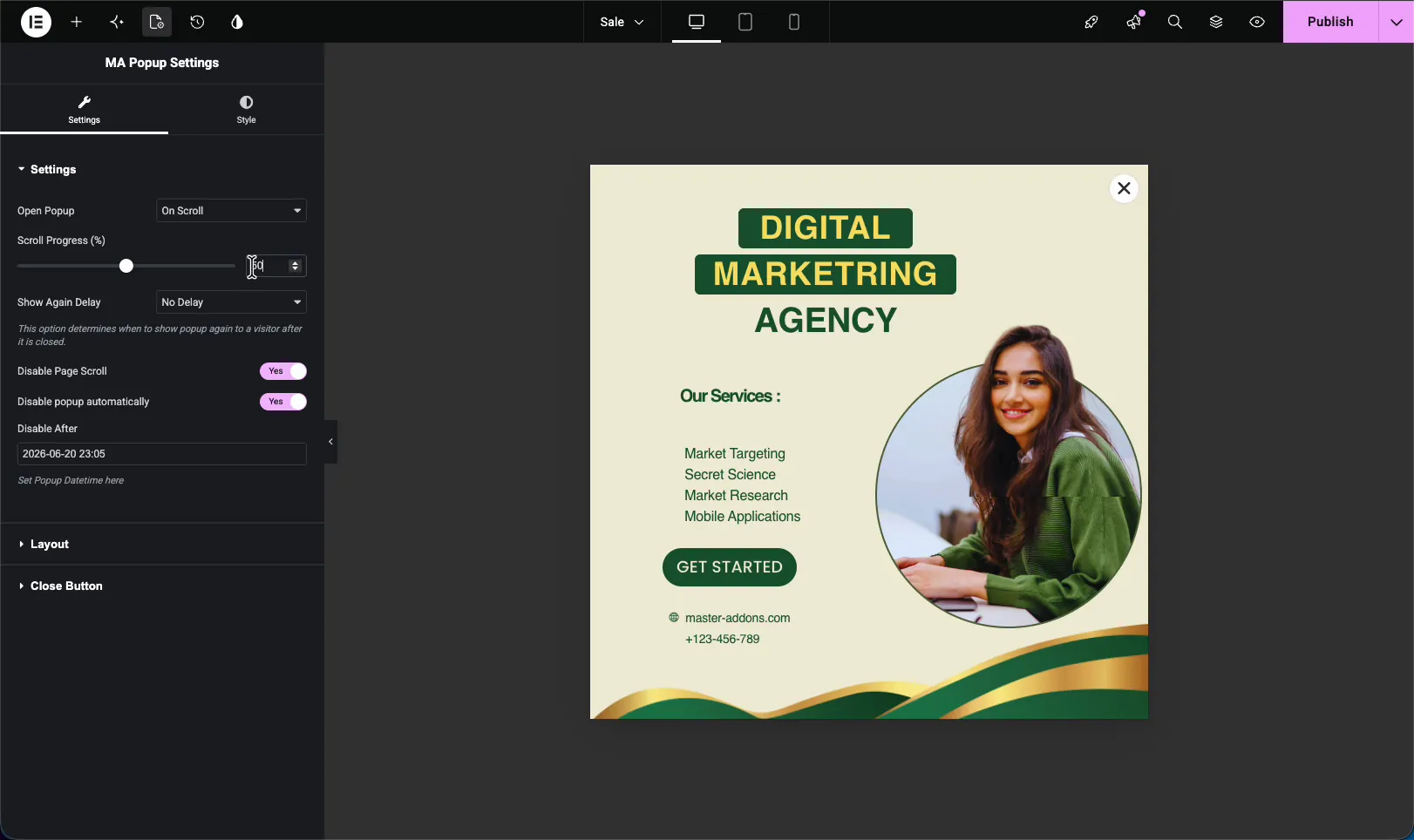This screenshot has height=840, width=1414.
Task: Click the GET STARTED button
Action: (x=730, y=567)
